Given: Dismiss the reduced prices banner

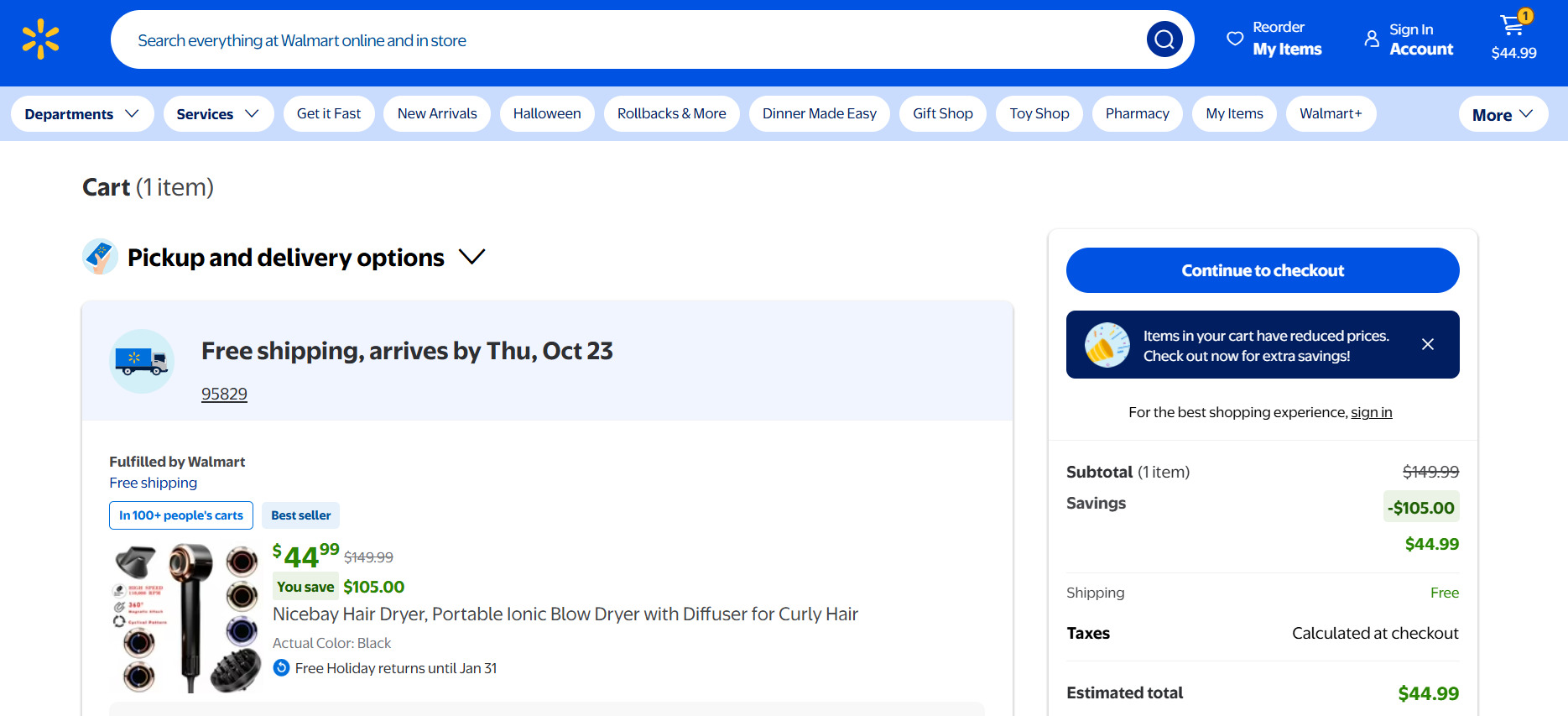Looking at the screenshot, I should (1427, 344).
